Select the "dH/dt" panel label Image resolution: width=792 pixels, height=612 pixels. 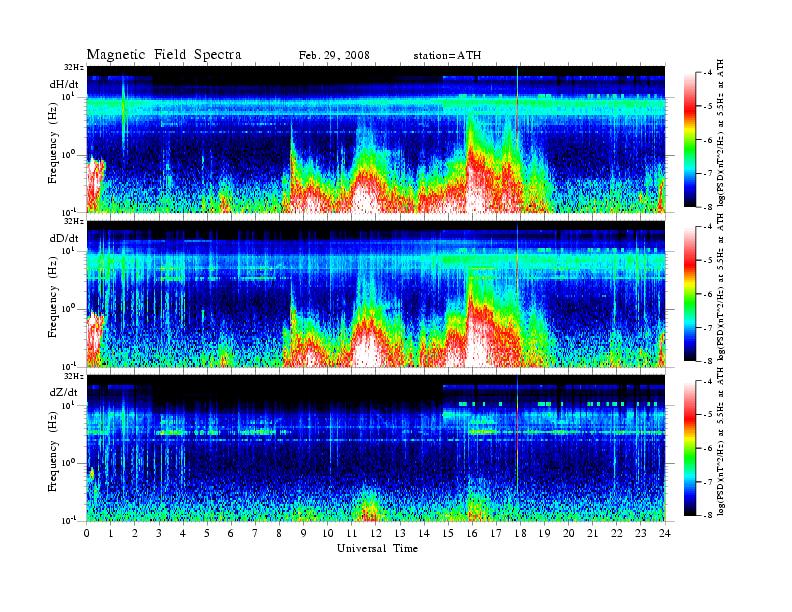pos(64,84)
